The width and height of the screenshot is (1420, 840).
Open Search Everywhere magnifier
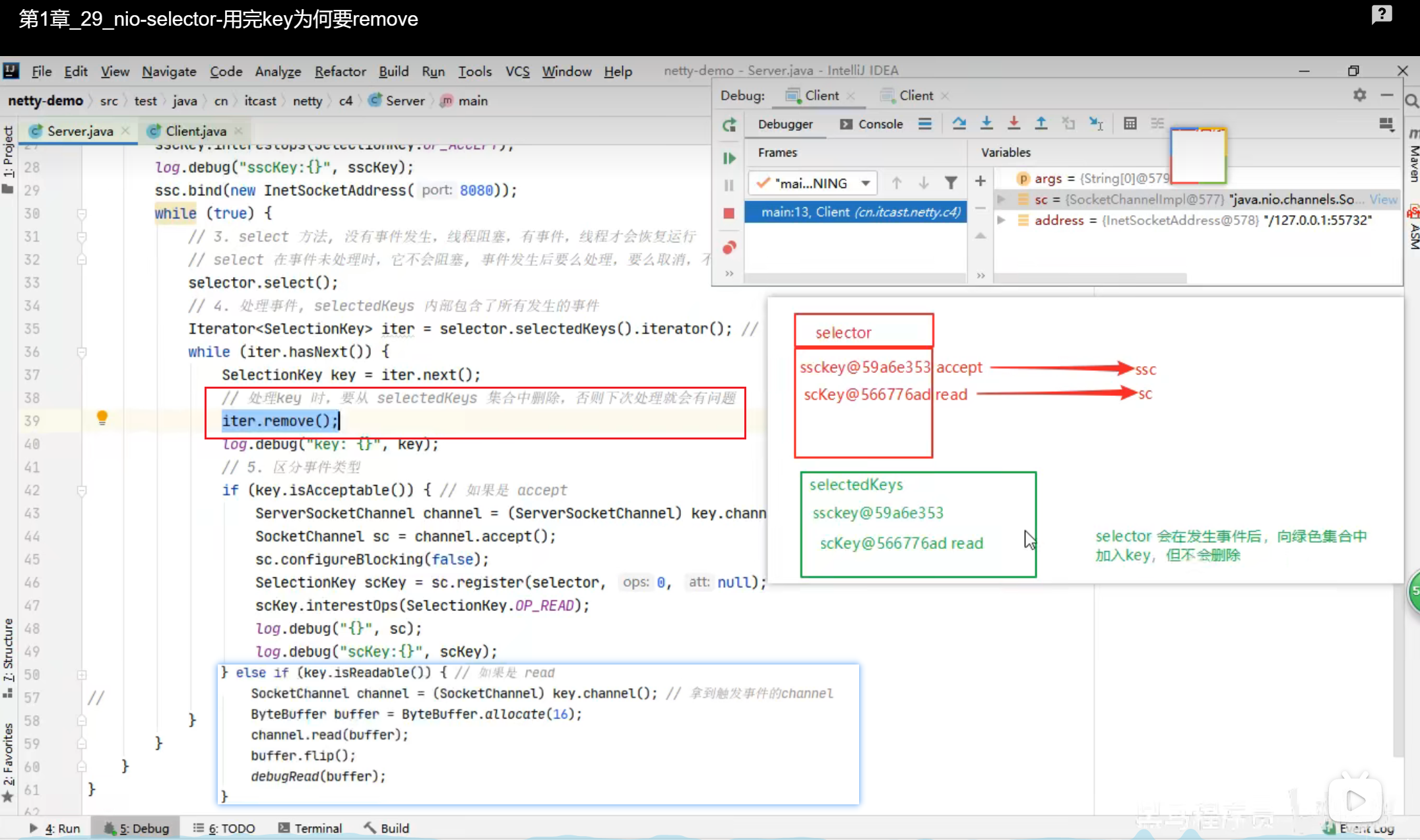[1411, 101]
